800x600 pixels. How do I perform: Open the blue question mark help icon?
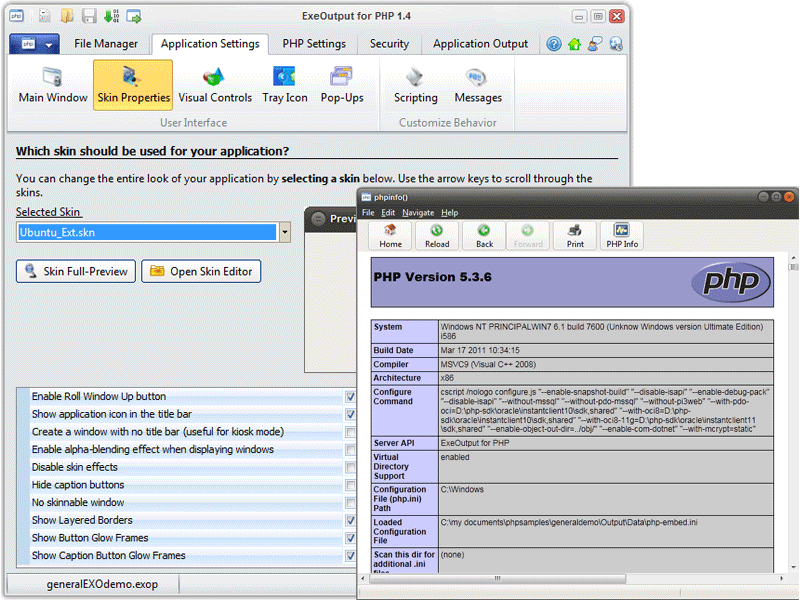(x=554, y=44)
